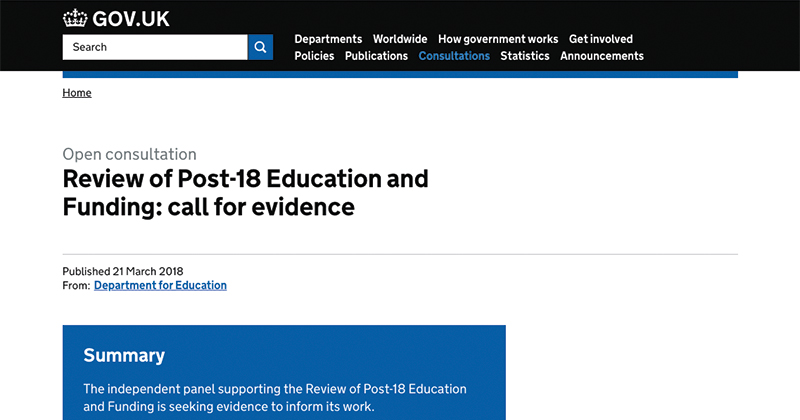
Task: Click the Published 21 March 2018 text
Action: pos(123,271)
